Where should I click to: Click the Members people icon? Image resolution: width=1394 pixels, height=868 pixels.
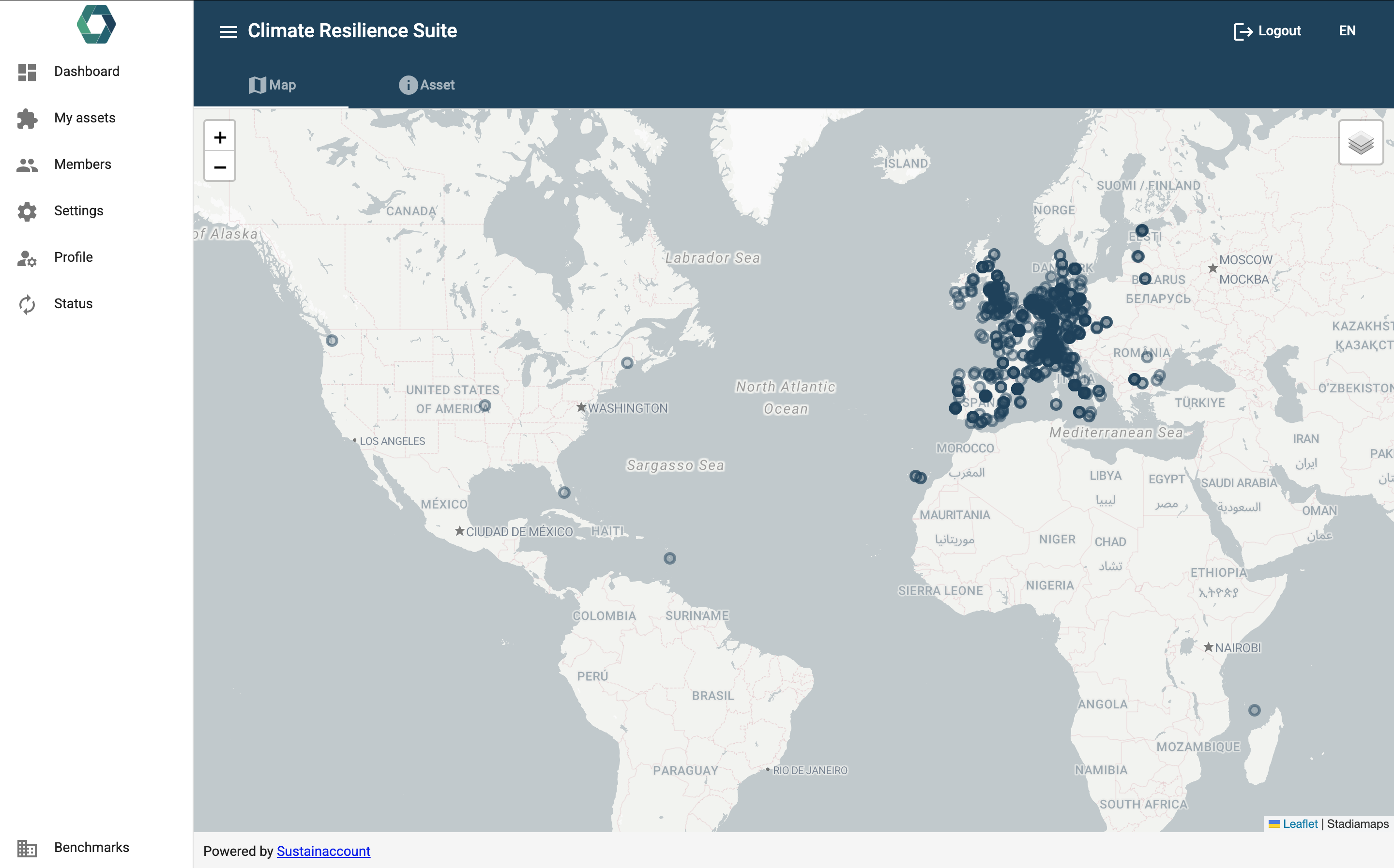coord(27,165)
